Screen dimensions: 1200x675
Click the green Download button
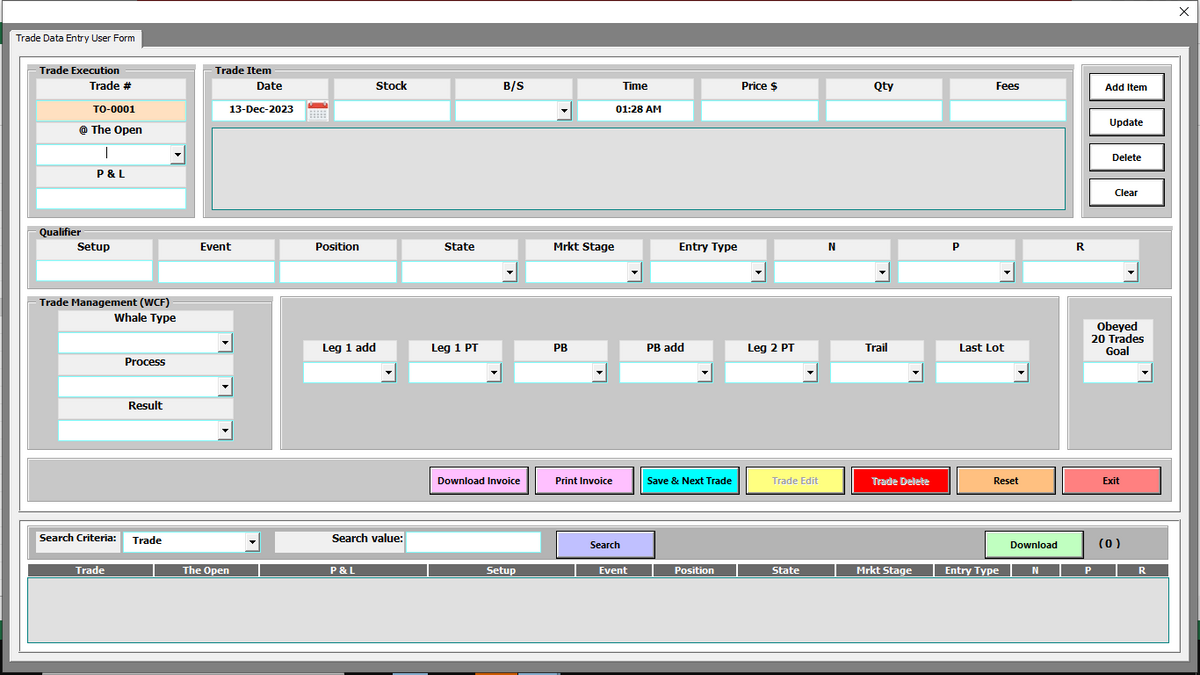tap(1033, 545)
